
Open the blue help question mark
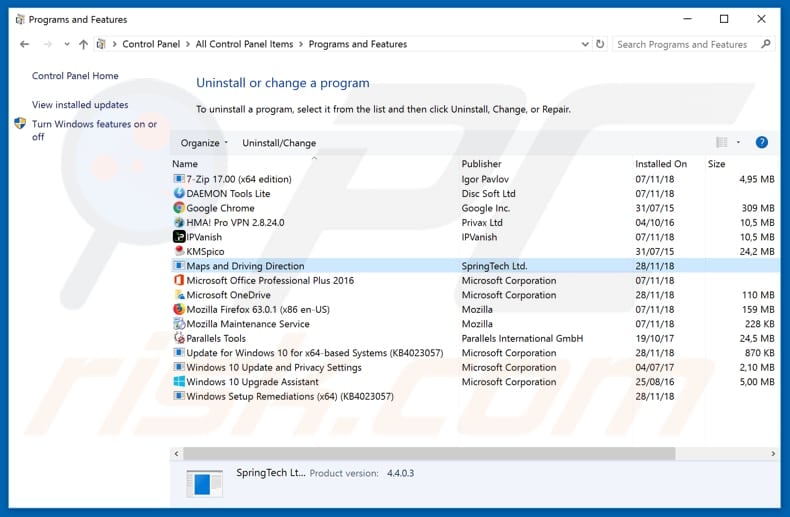(x=761, y=143)
